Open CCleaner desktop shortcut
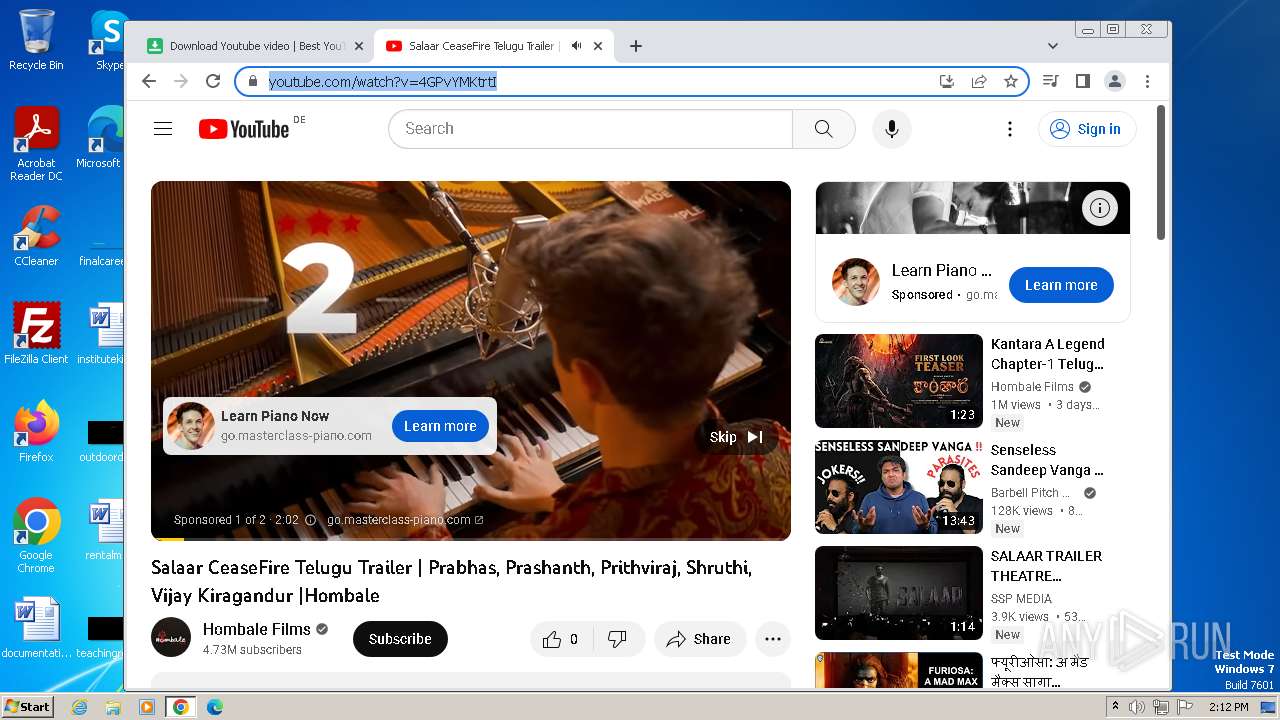 (36, 236)
